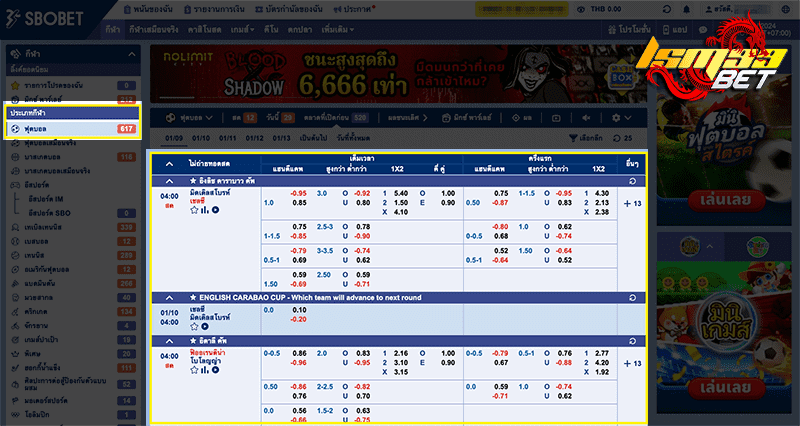800x426 pixels.
Task: Select Boxing (มวยสากล) in sidebar
Action: click(73, 297)
